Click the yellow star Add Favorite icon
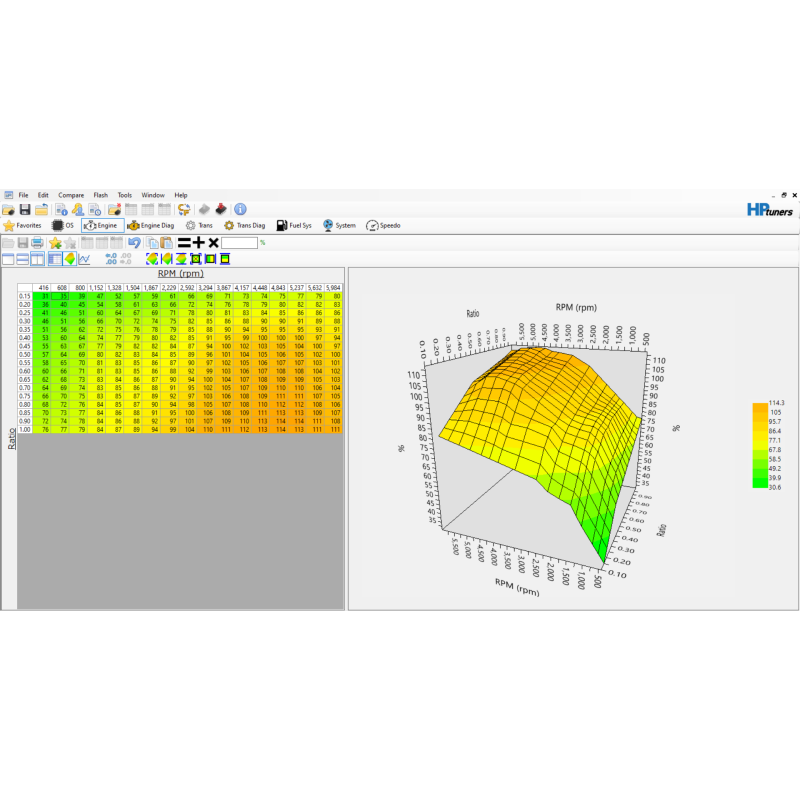800x800 pixels. [x=55, y=243]
